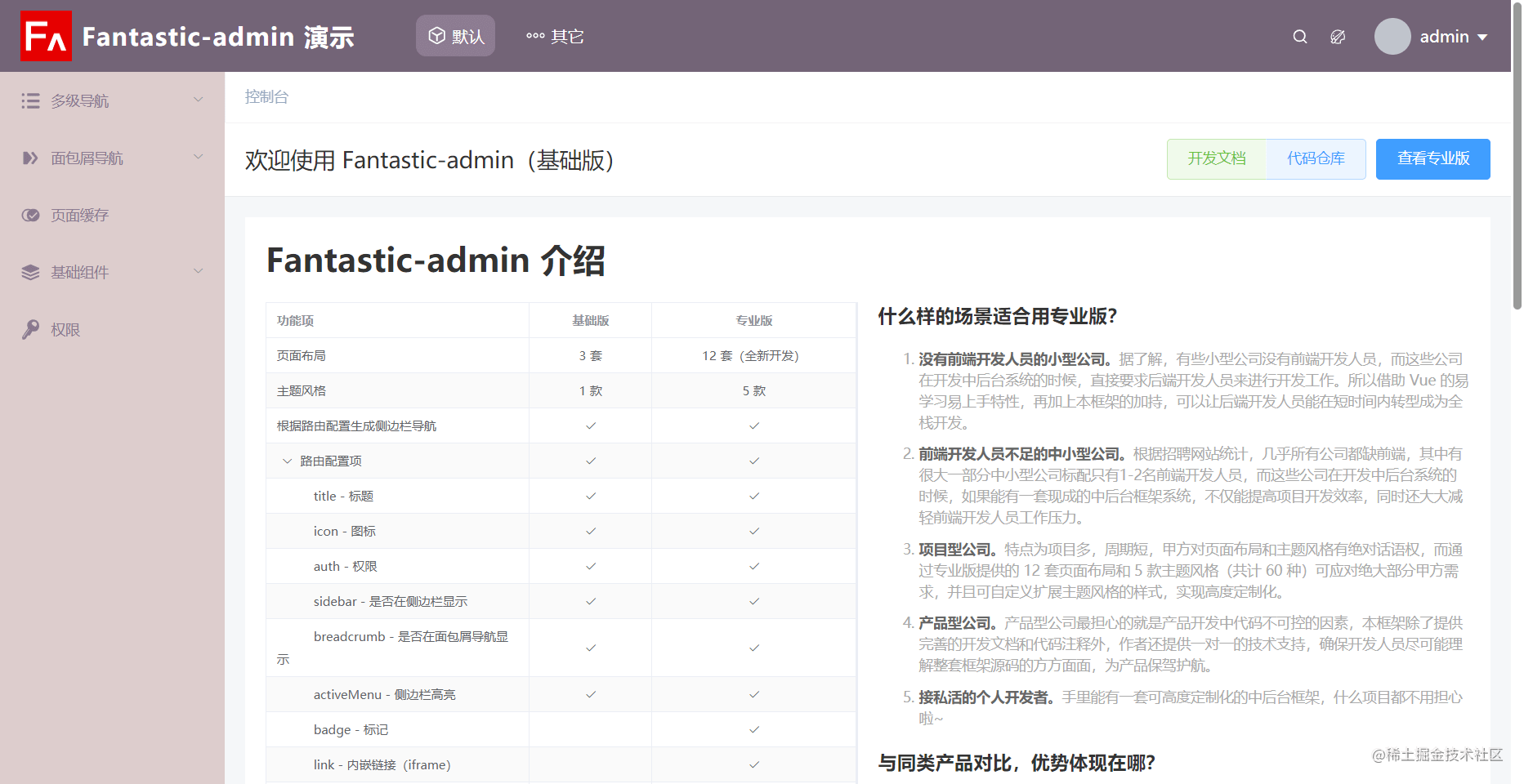Click the 控制台 breadcrumb
1524x784 pixels.
(x=266, y=96)
